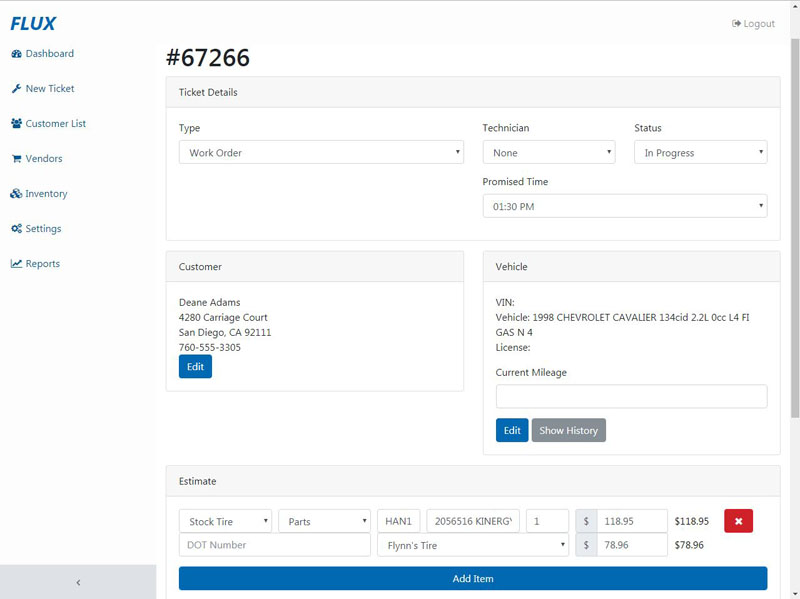Delete estimate line with red X button

[x=738, y=521]
